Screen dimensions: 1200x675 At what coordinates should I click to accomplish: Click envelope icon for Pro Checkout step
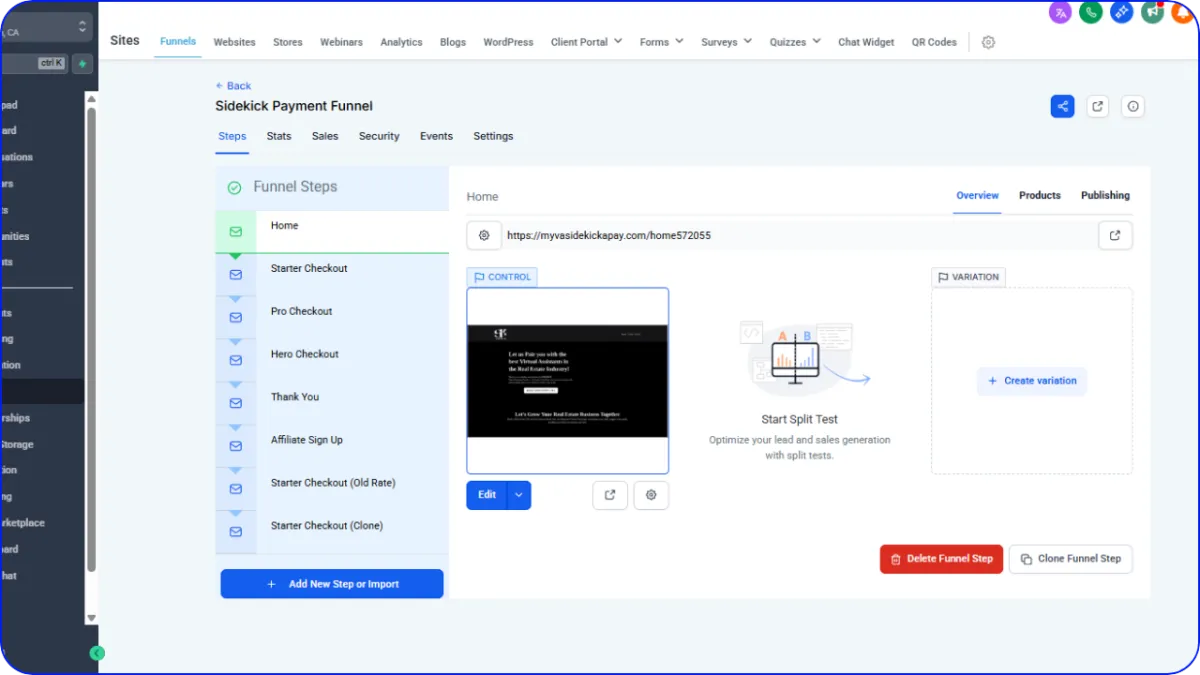pyautogui.click(x=236, y=317)
